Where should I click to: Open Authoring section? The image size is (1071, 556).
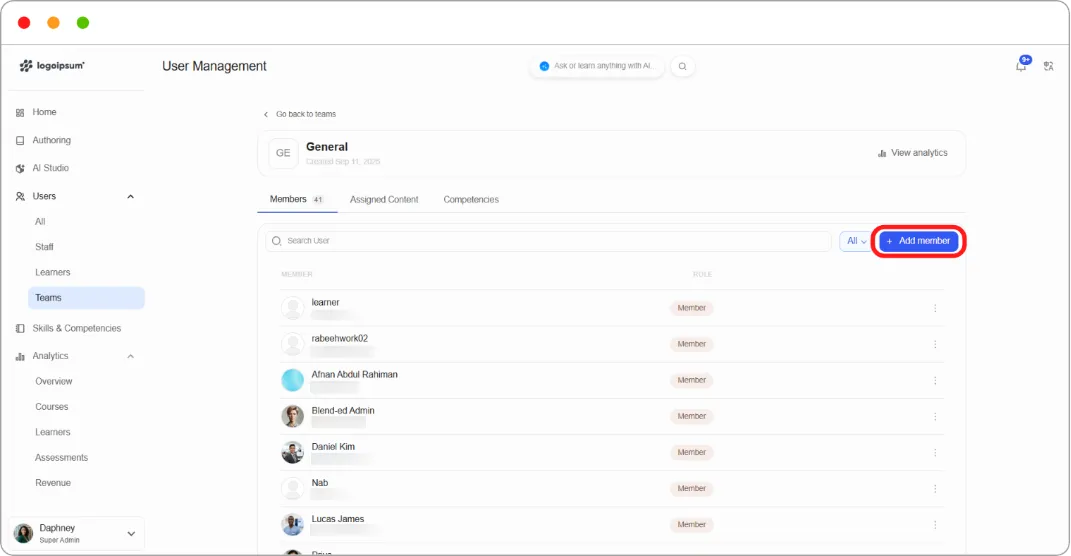(51, 140)
